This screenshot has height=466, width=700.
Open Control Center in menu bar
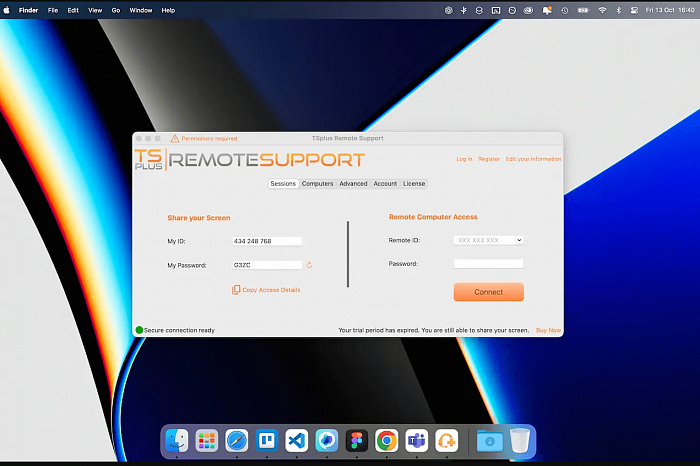tap(634, 10)
